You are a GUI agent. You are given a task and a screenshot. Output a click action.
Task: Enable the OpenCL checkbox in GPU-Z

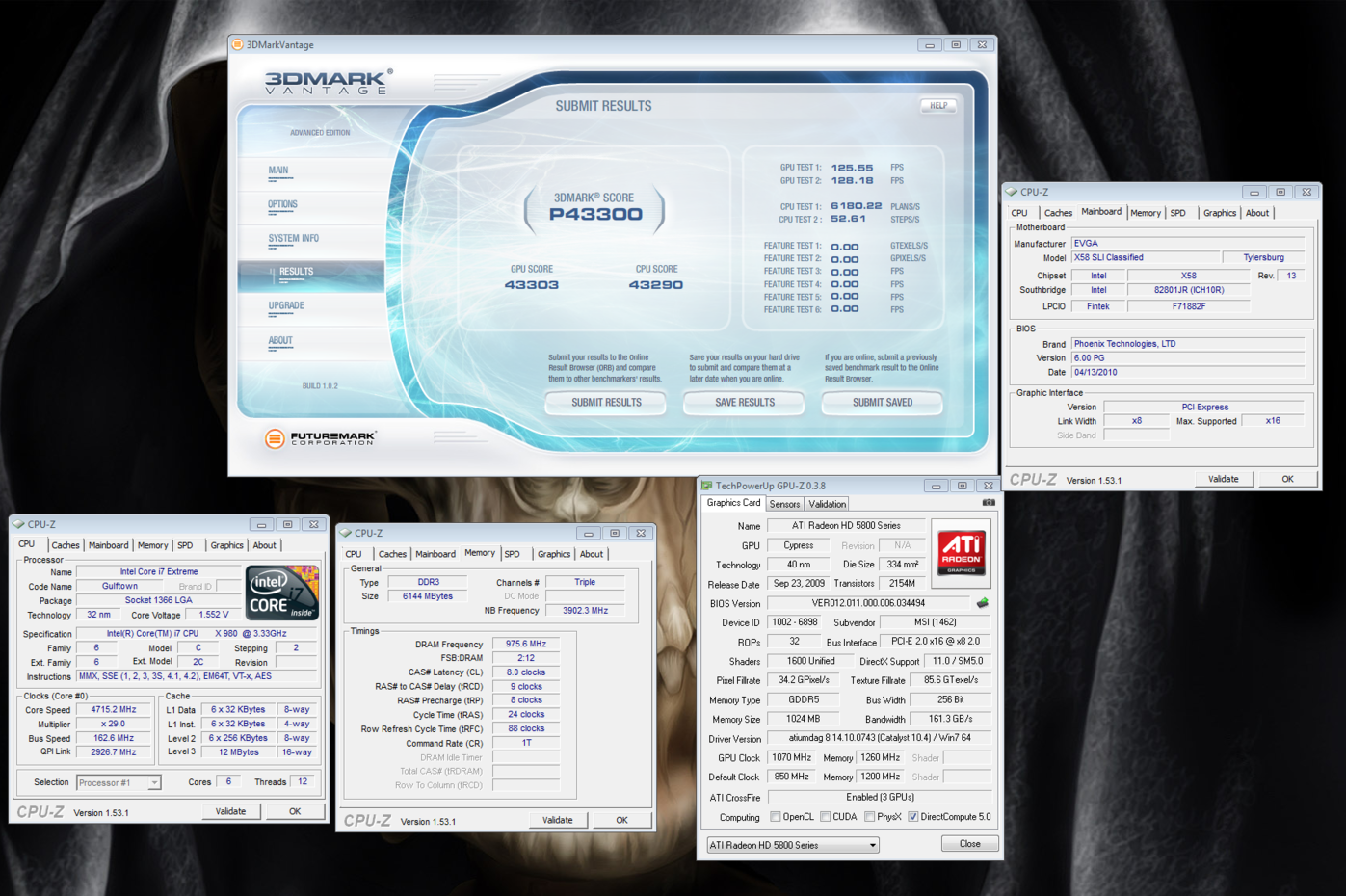point(776,817)
